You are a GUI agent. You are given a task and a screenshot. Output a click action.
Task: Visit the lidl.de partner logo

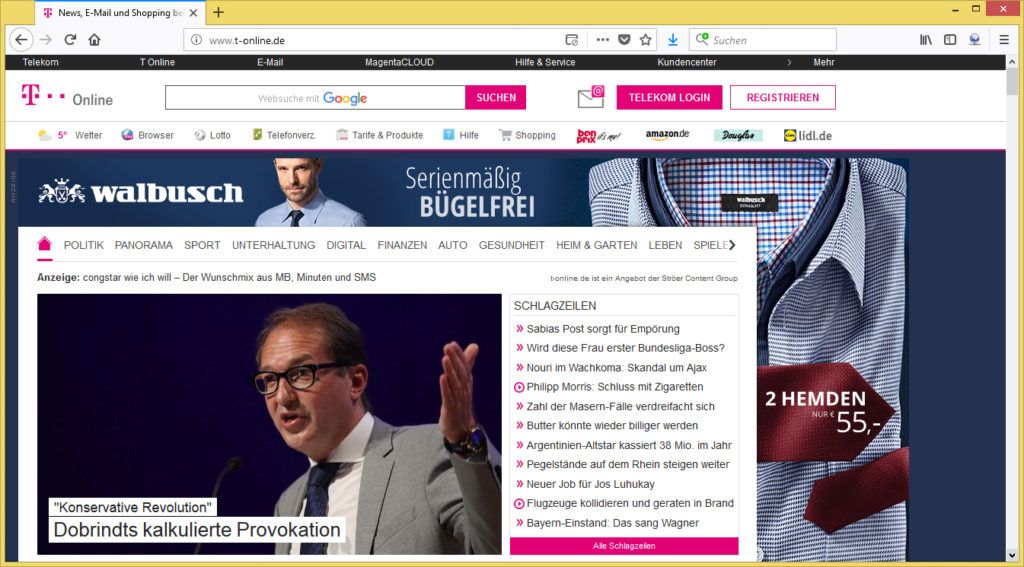tap(808, 136)
